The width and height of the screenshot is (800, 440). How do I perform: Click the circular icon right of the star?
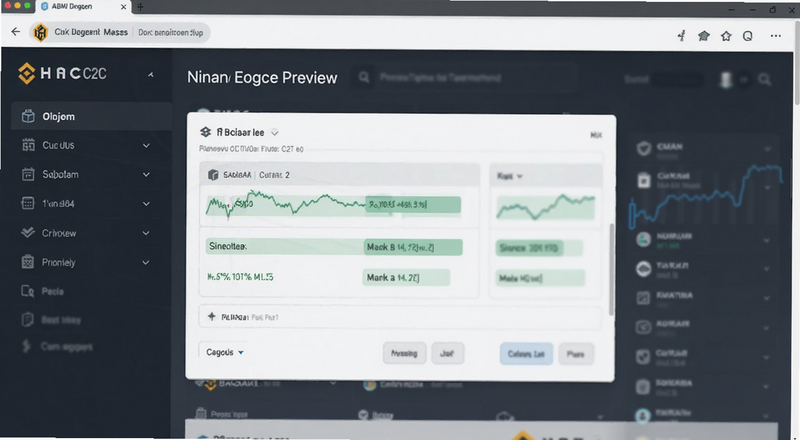747,36
